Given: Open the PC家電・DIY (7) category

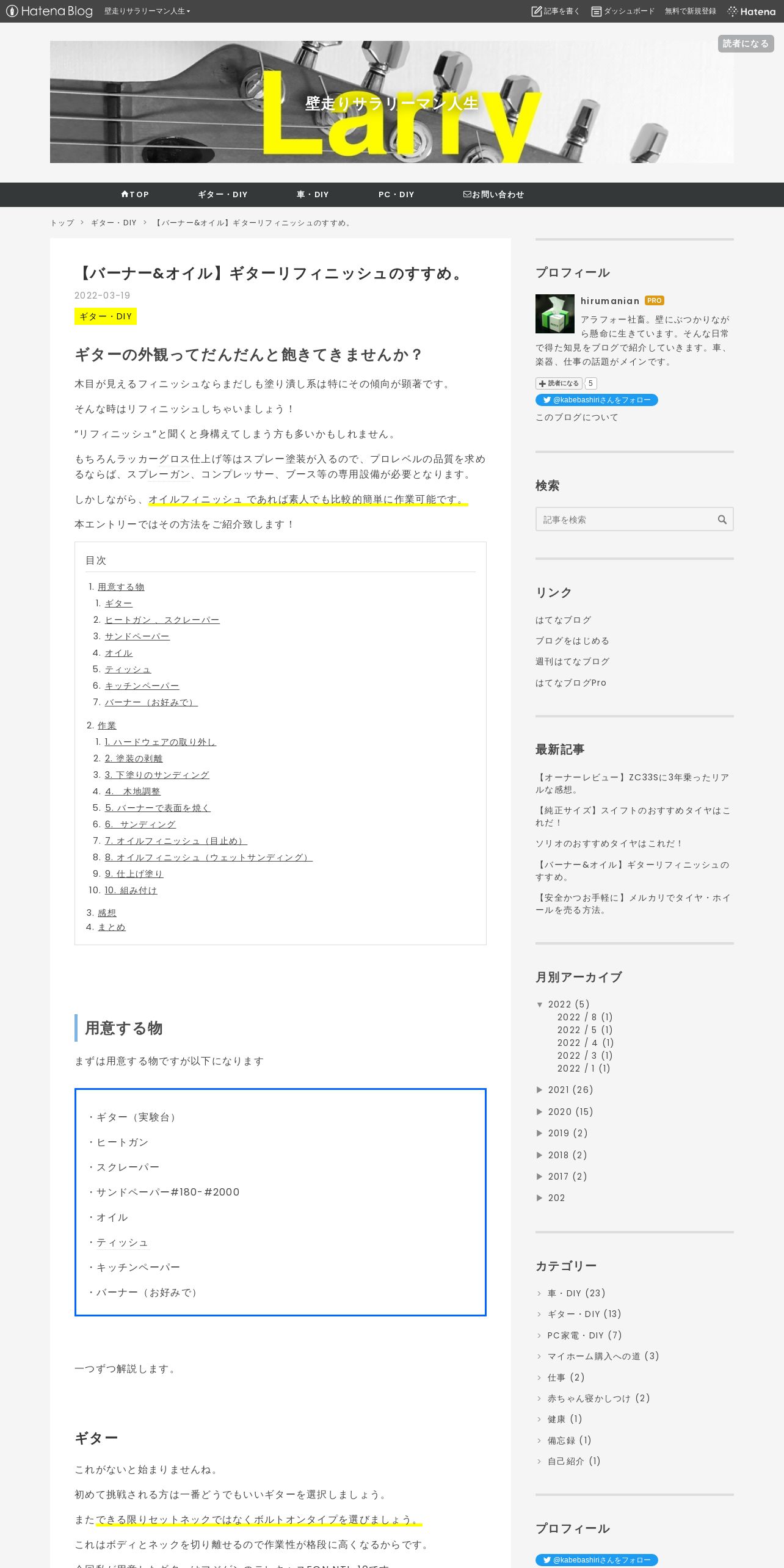Looking at the screenshot, I should point(584,1335).
